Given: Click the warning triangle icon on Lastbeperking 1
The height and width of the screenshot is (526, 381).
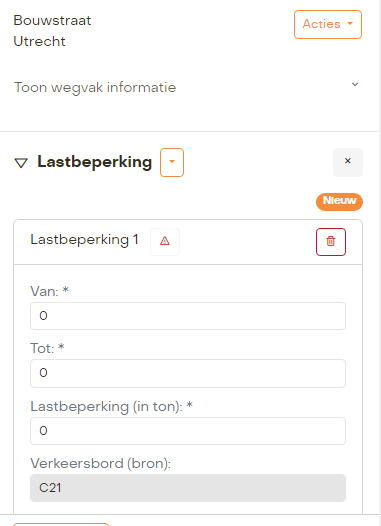Looking at the screenshot, I should pos(165,242).
